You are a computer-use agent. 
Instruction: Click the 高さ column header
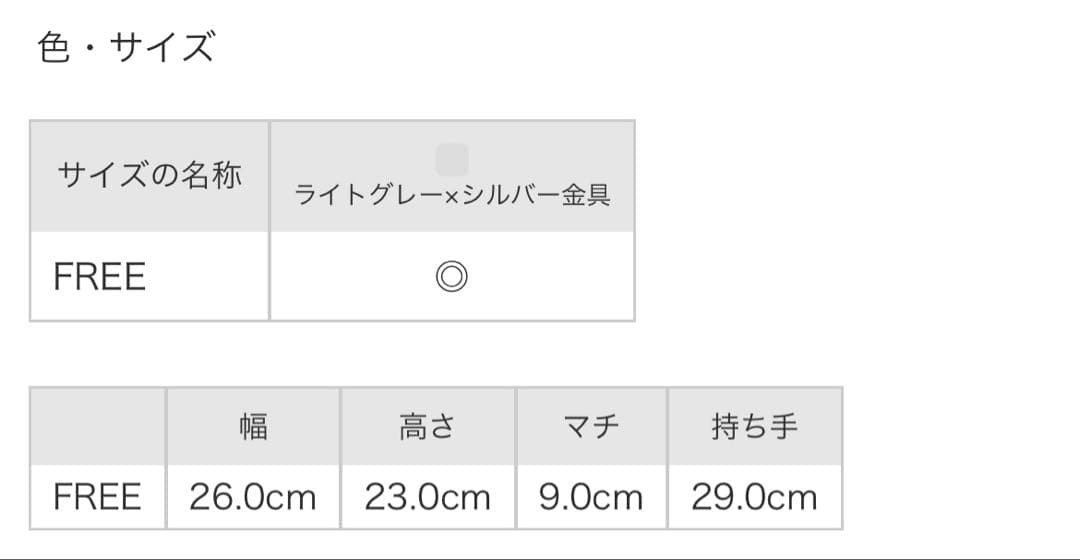click(427, 427)
